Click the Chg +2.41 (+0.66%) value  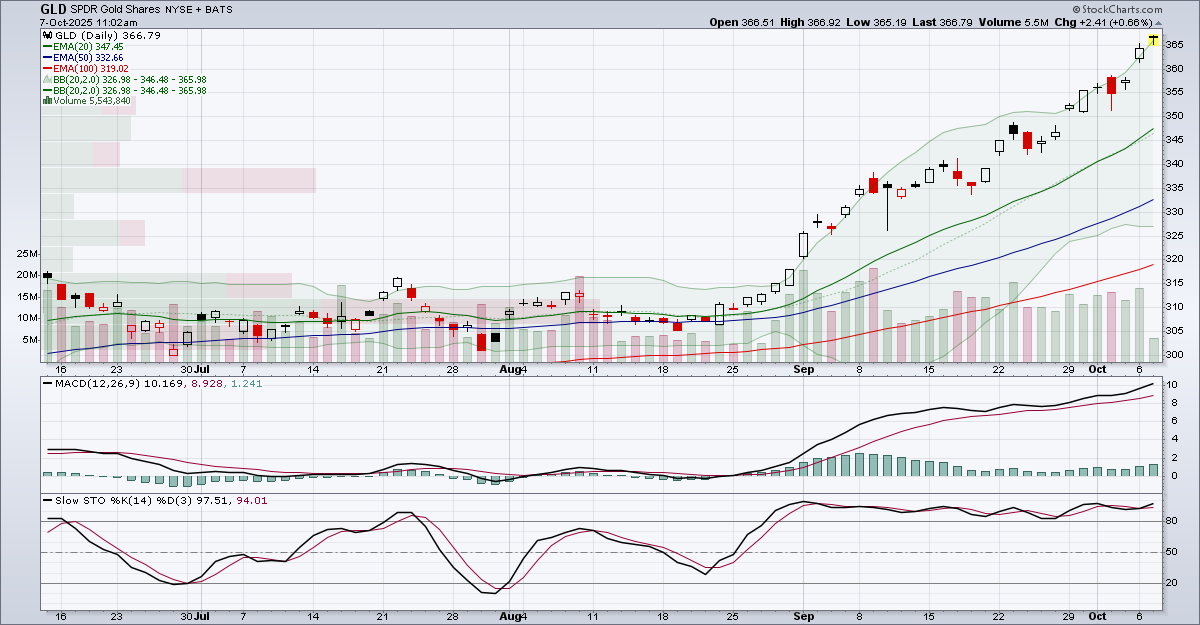point(1116,22)
